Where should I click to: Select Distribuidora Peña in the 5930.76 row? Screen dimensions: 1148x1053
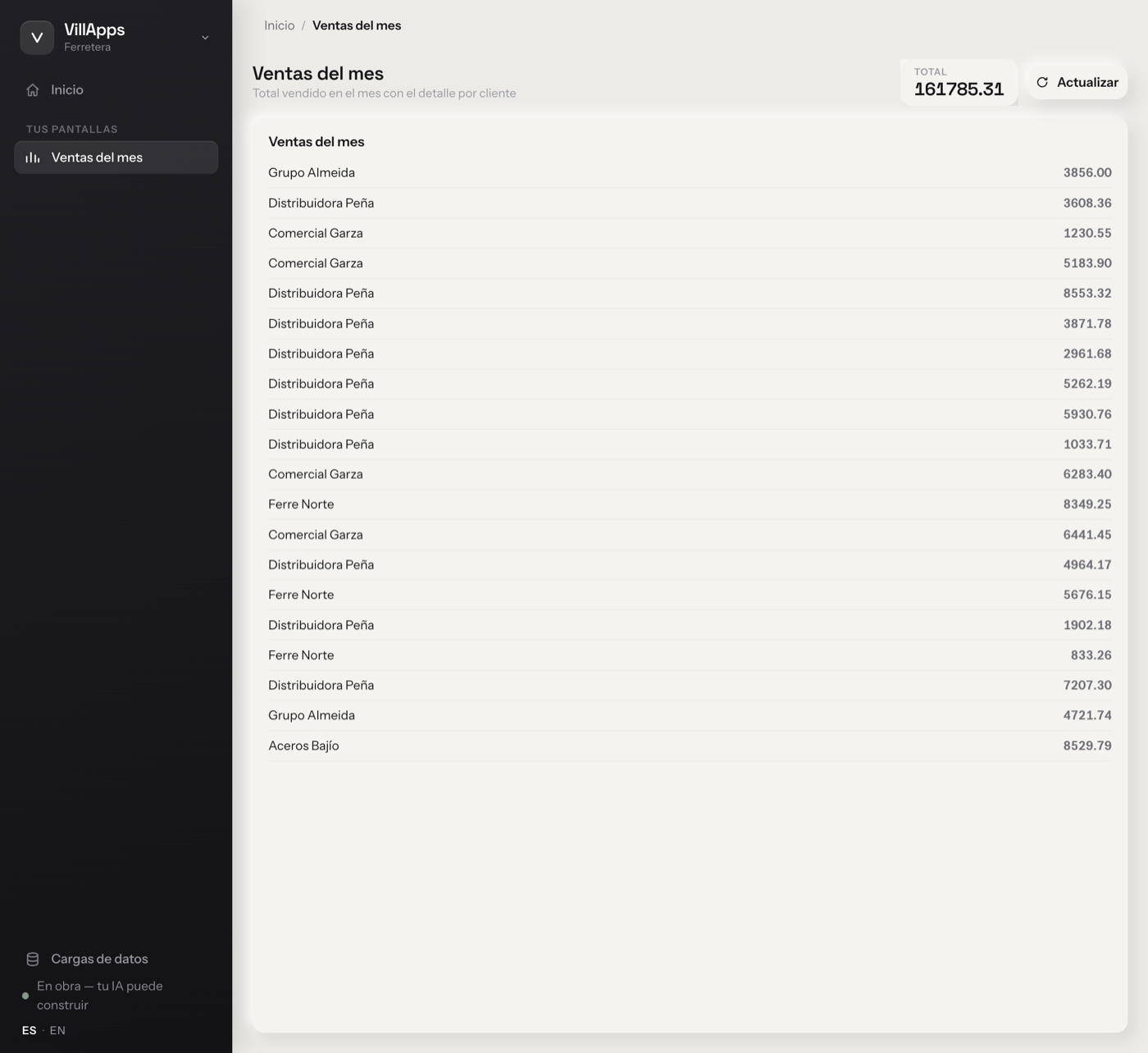tap(321, 414)
